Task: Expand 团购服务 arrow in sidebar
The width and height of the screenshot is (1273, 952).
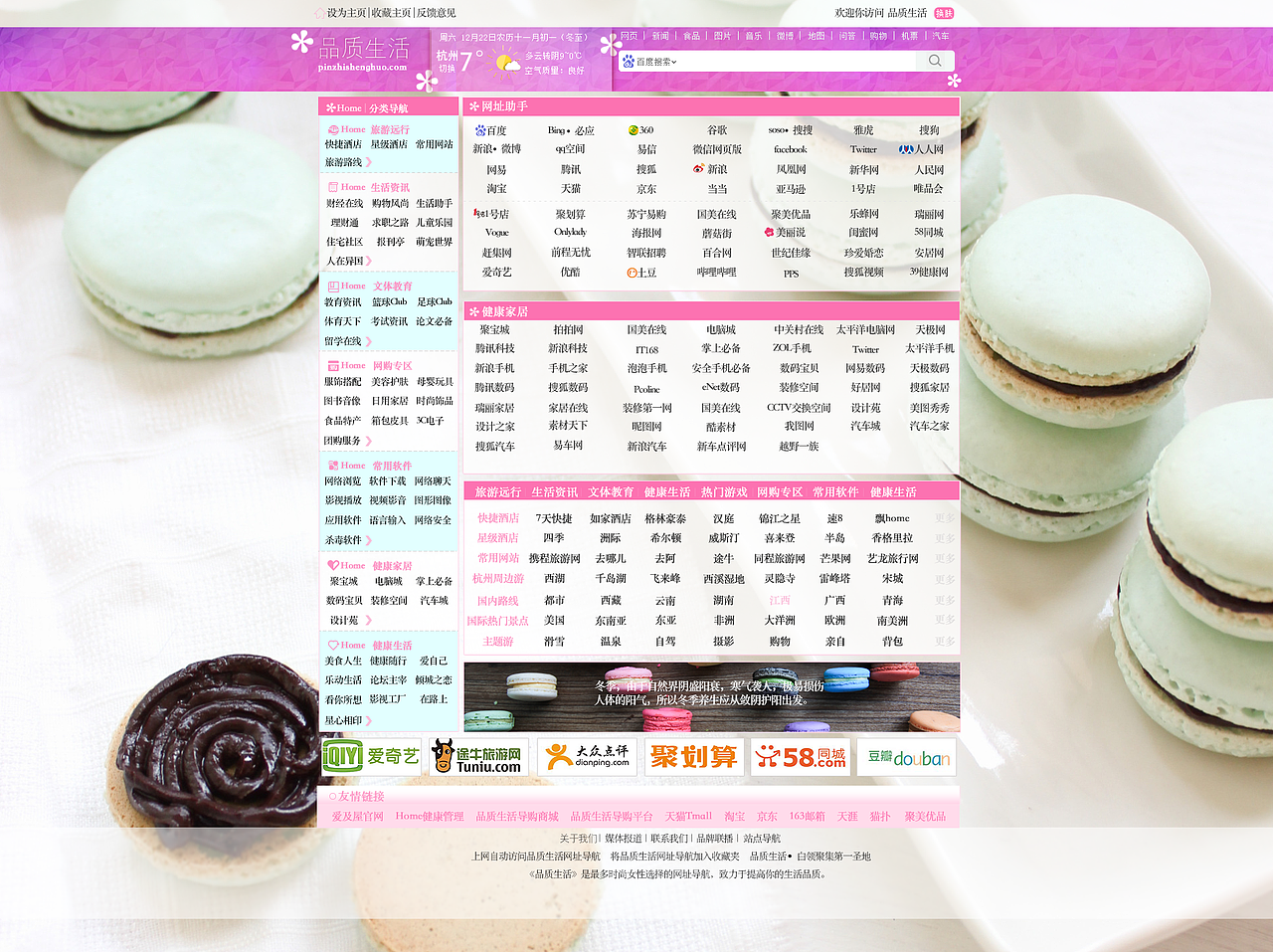Action: (368, 441)
